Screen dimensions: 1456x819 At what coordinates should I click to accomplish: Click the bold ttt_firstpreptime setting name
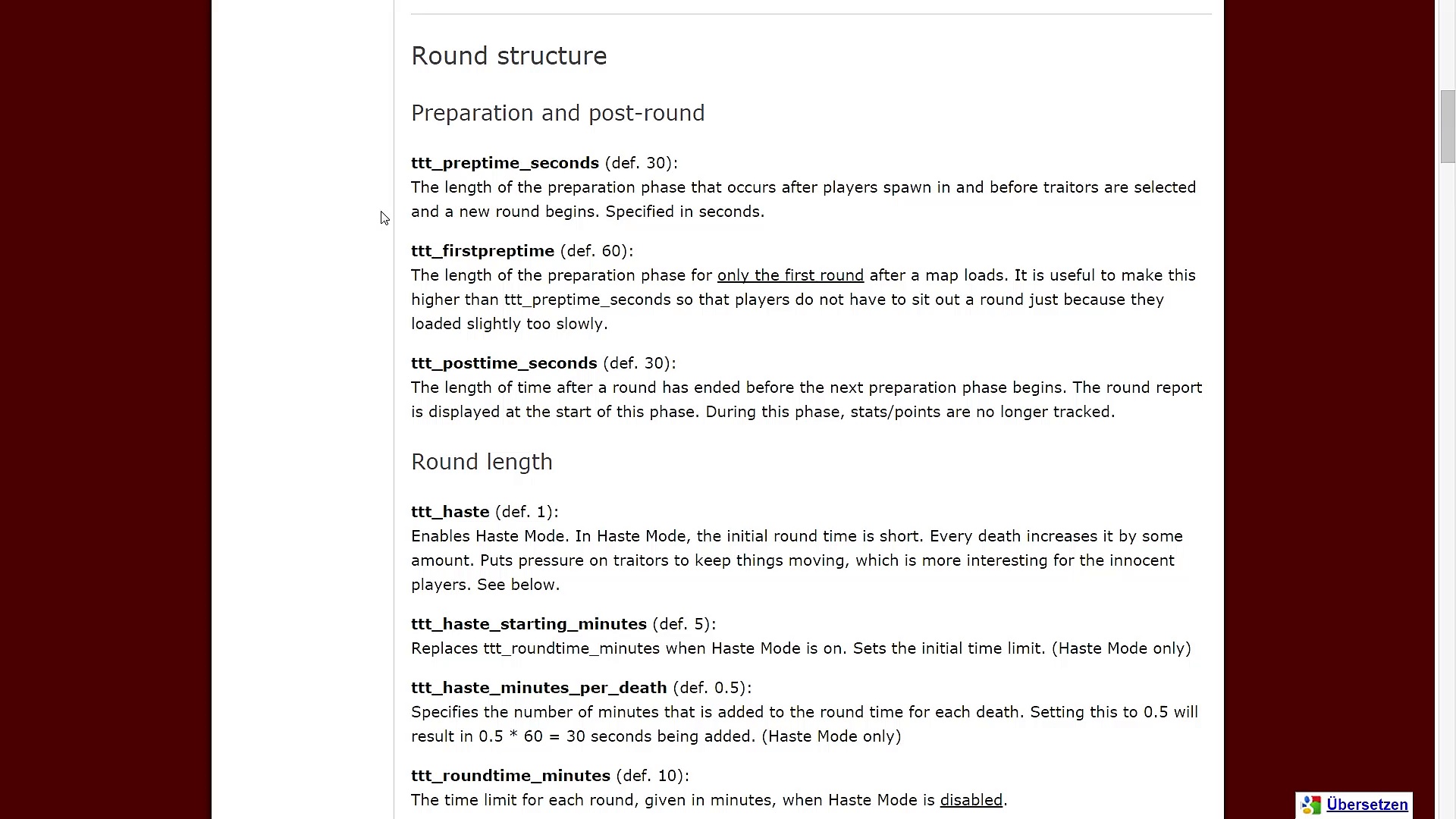coord(482,251)
